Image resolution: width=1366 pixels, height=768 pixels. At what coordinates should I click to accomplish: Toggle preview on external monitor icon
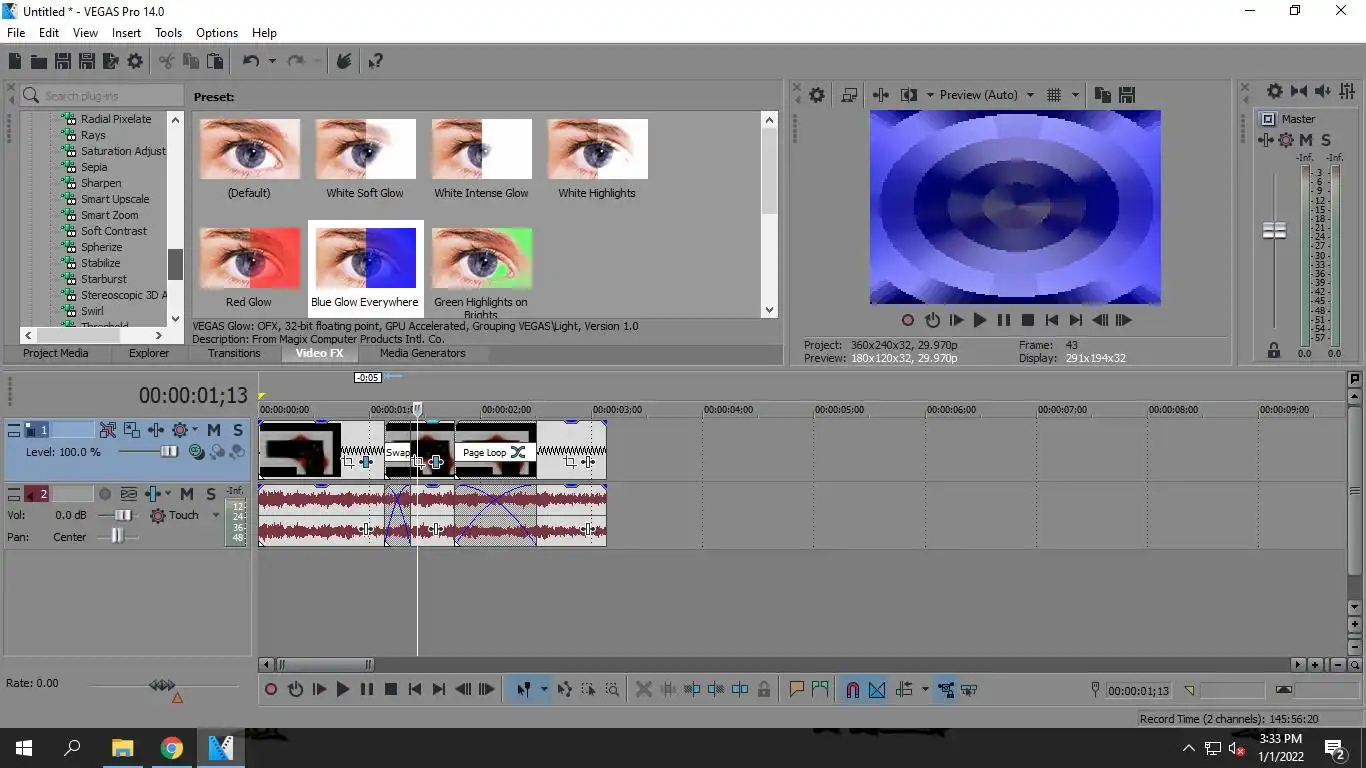(849, 95)
